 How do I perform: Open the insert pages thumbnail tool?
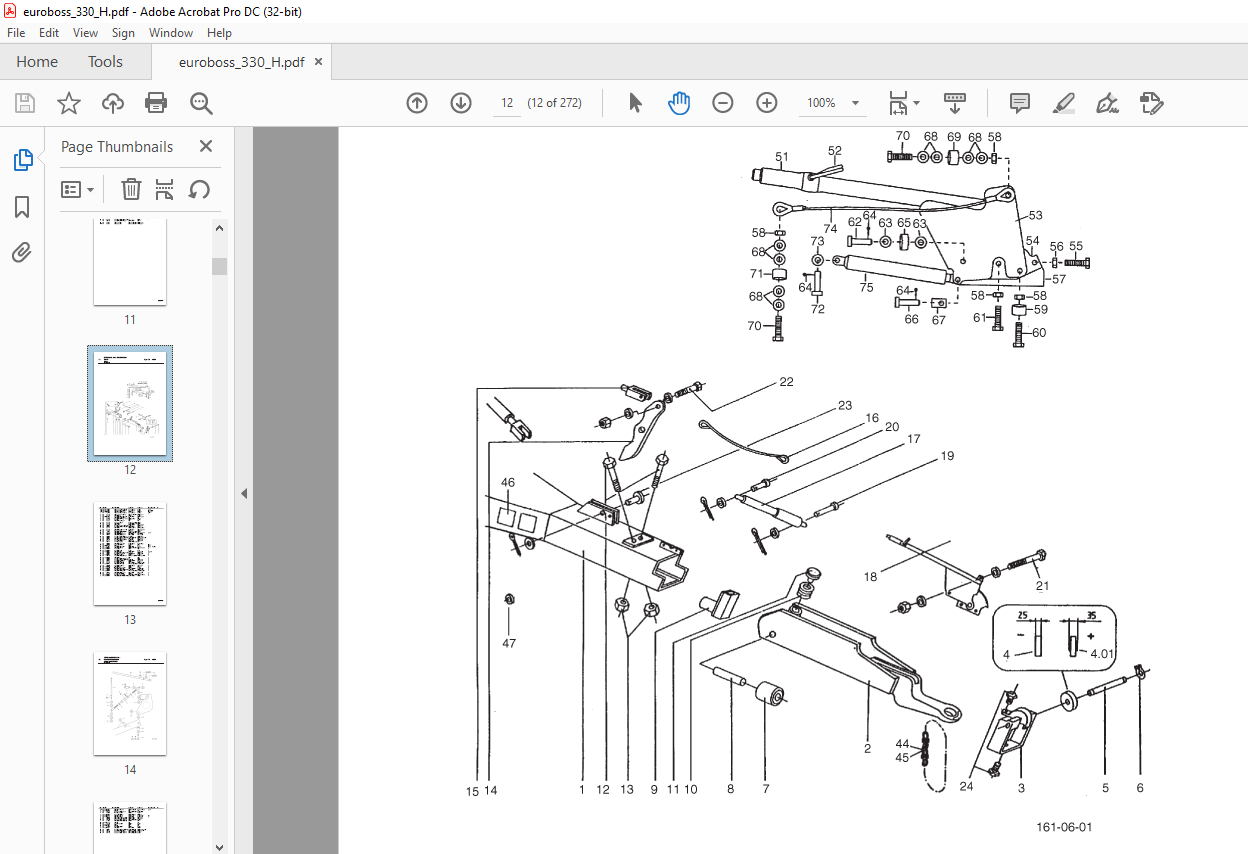pyautogui.click(x=165, y=189)
